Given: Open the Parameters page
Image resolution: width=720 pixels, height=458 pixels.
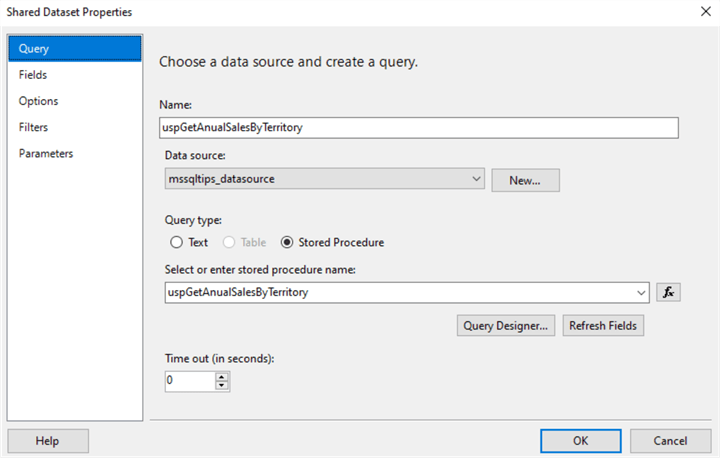Looking at the screenshot, I should [x=45, y=153].
